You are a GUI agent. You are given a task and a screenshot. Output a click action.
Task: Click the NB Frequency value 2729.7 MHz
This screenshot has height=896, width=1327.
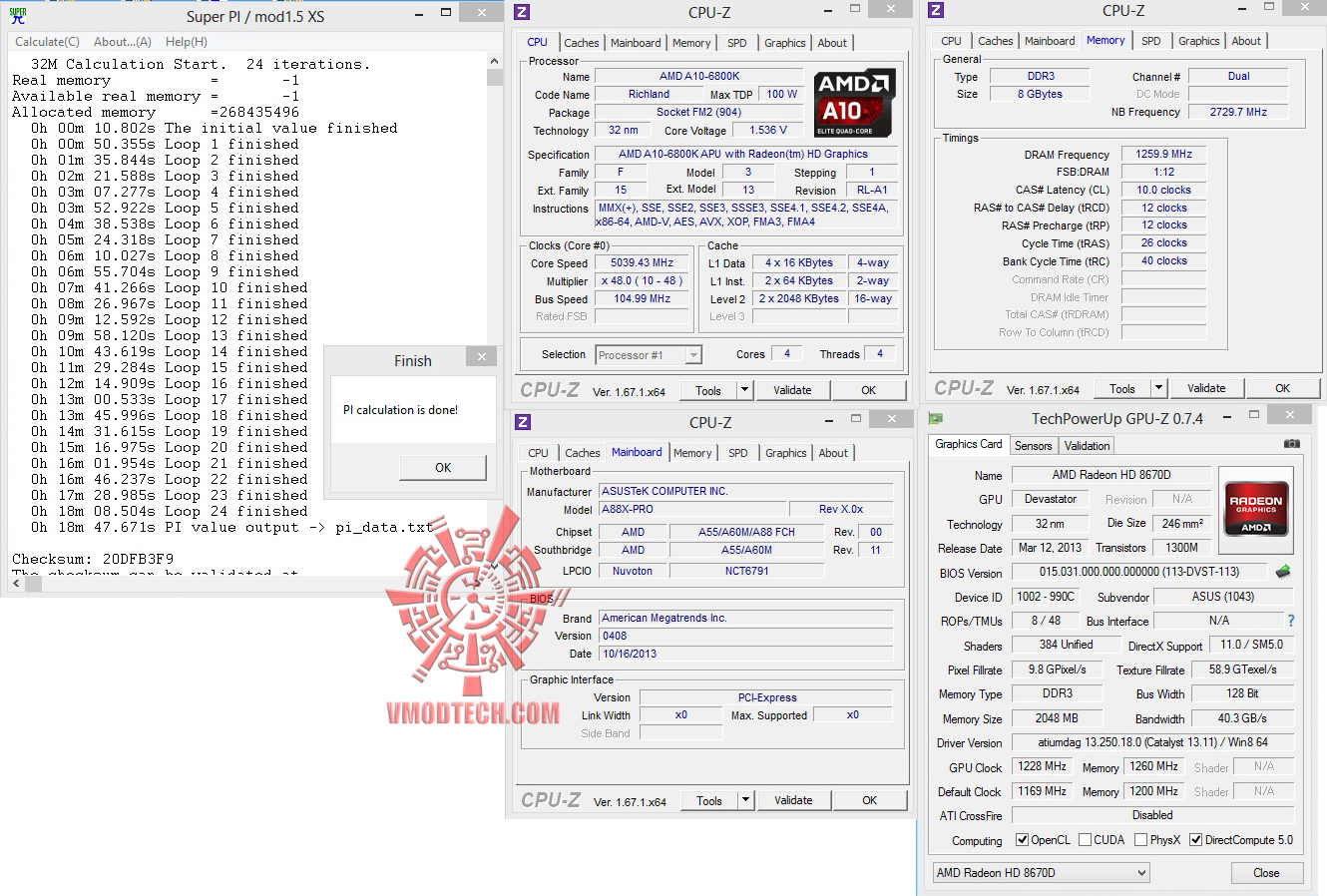[1238, 112]
